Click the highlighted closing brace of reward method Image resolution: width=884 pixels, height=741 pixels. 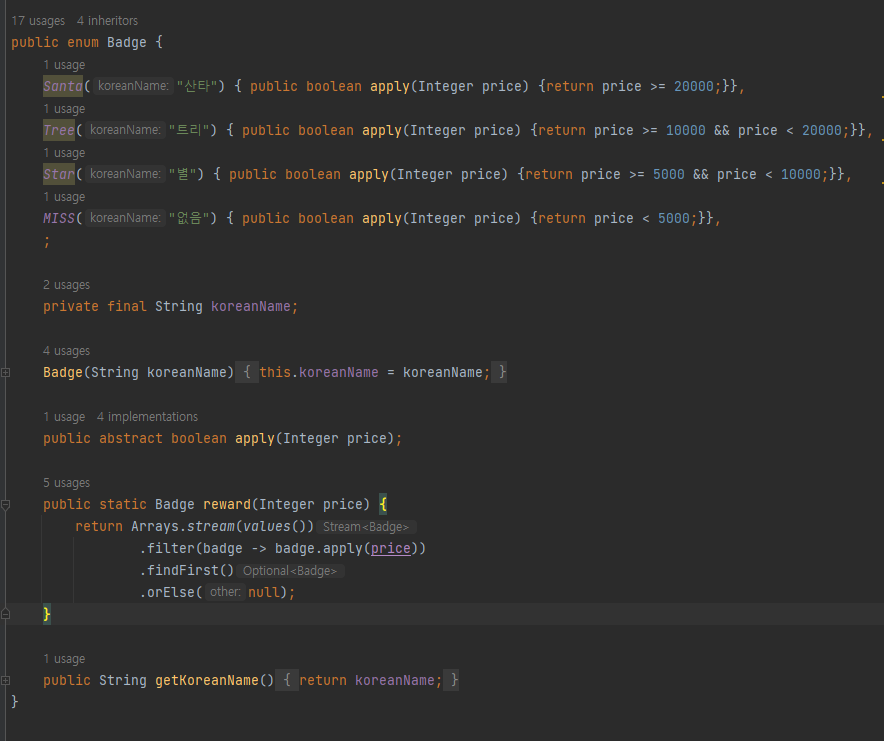pyautogui.click(x=47, y=614)
